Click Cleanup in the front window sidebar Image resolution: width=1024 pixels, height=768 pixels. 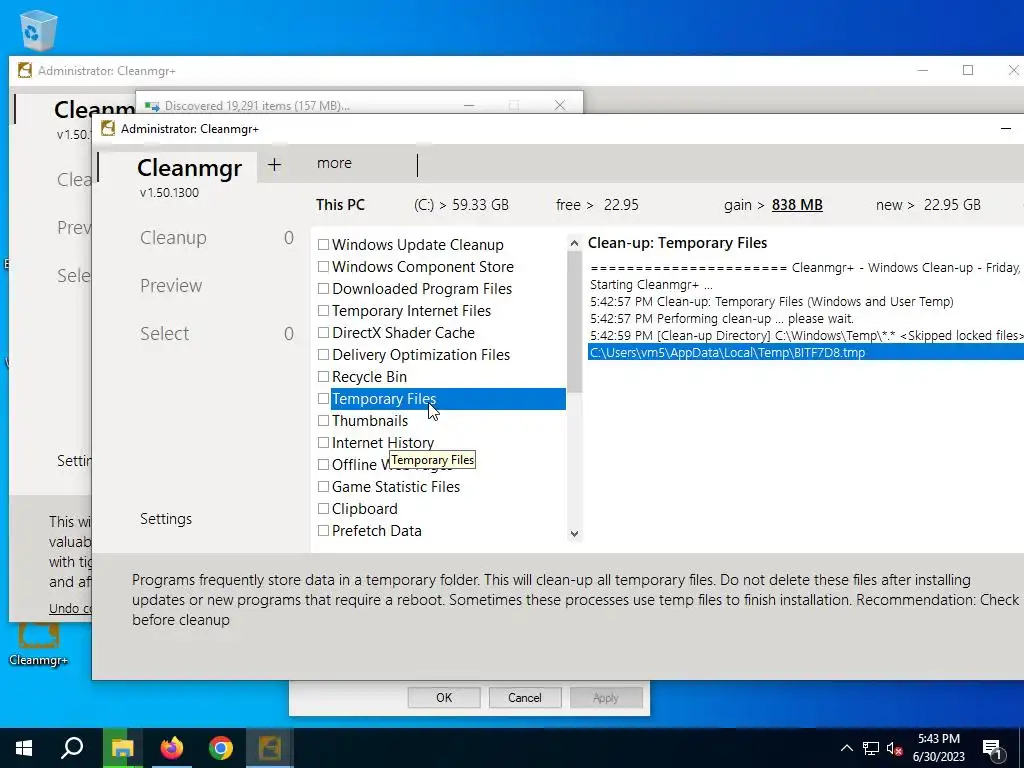(173, 238)
